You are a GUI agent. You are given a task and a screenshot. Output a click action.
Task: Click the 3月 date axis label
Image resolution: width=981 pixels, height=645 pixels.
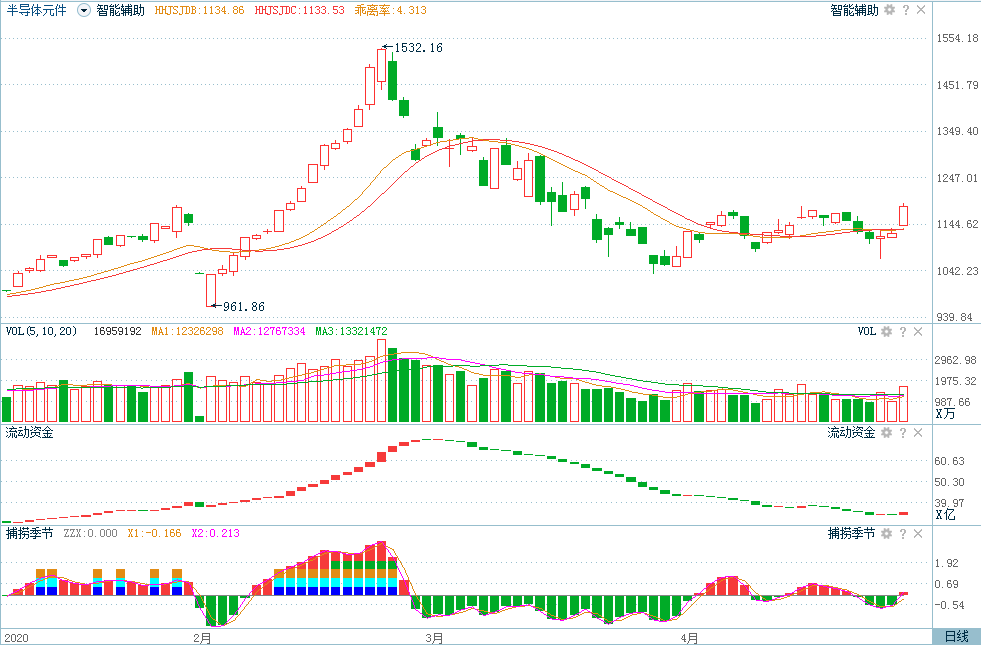point(434,638)
